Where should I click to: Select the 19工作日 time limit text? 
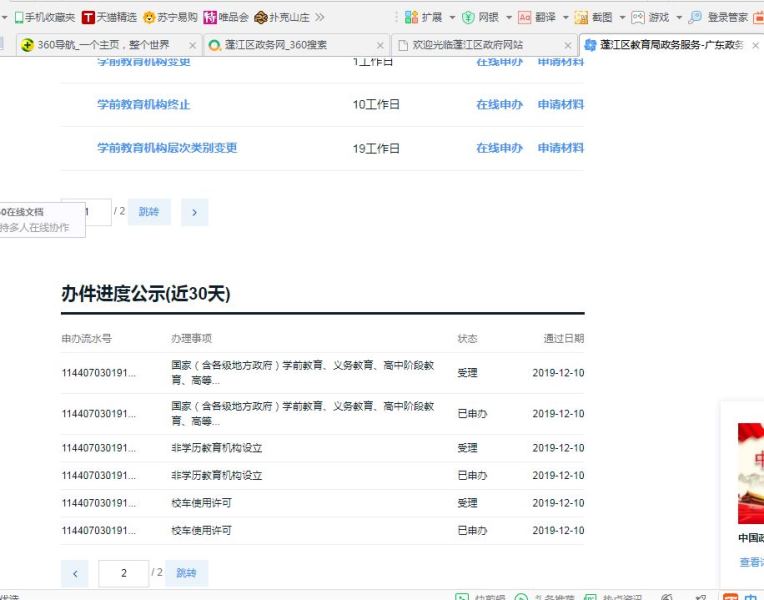tap(376, 148)
